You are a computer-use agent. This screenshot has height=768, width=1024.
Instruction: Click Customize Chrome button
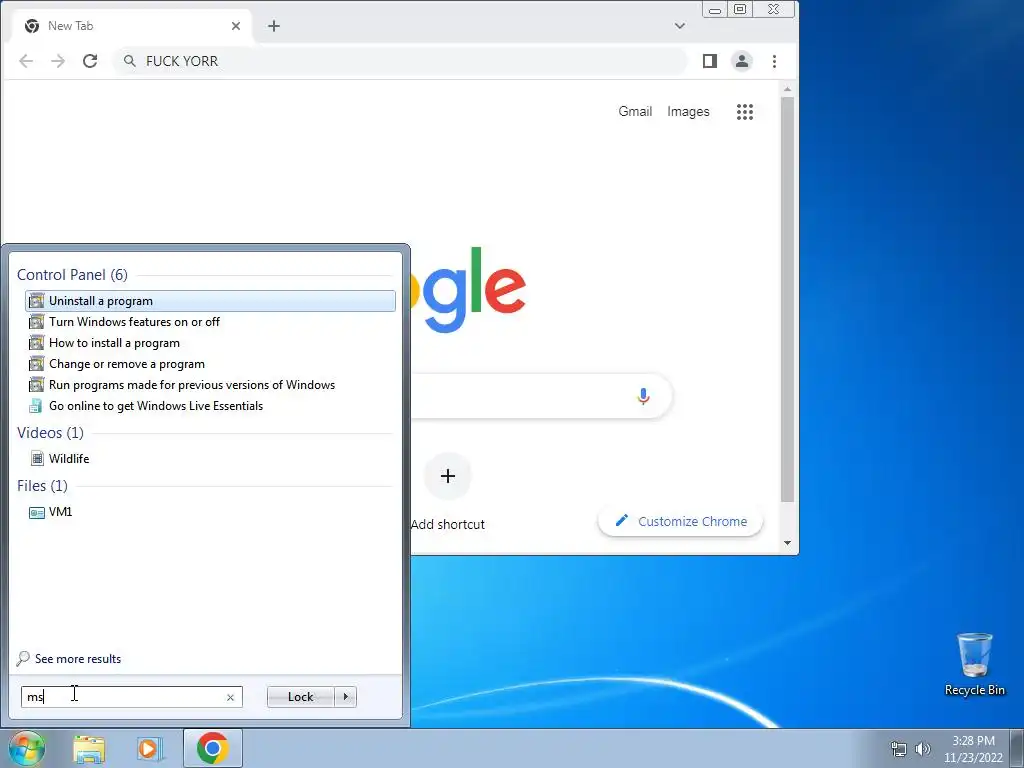[x=680, y=521]
